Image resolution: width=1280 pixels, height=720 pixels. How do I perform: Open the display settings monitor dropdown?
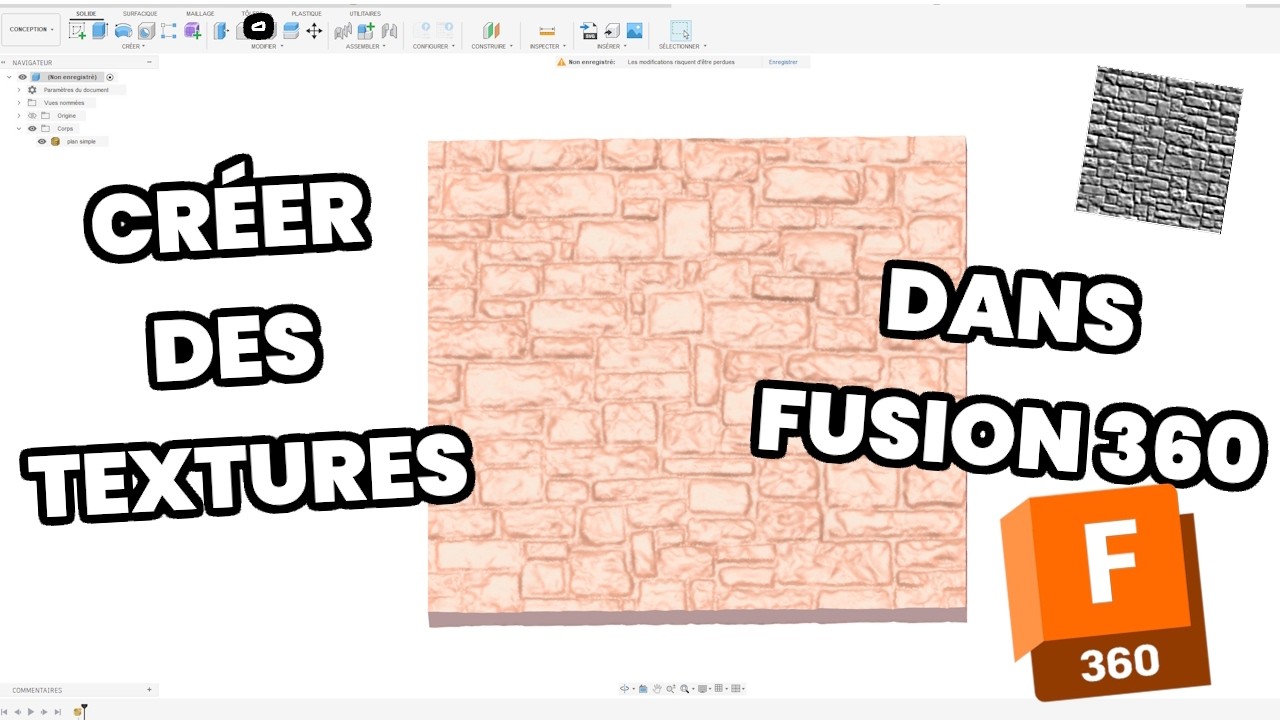point(704,689)
